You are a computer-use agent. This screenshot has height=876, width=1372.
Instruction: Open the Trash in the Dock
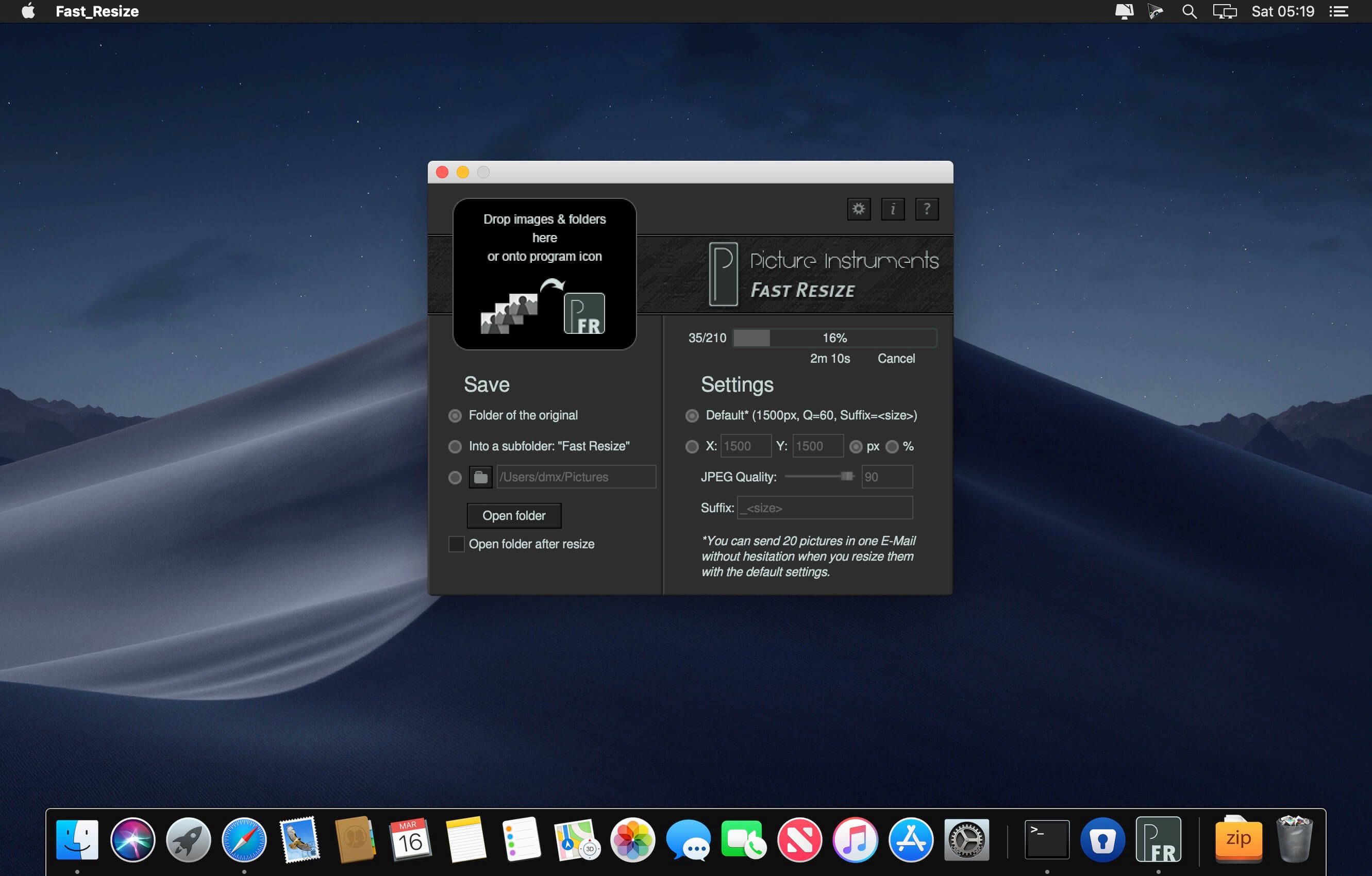click(x=1295, y=839)
